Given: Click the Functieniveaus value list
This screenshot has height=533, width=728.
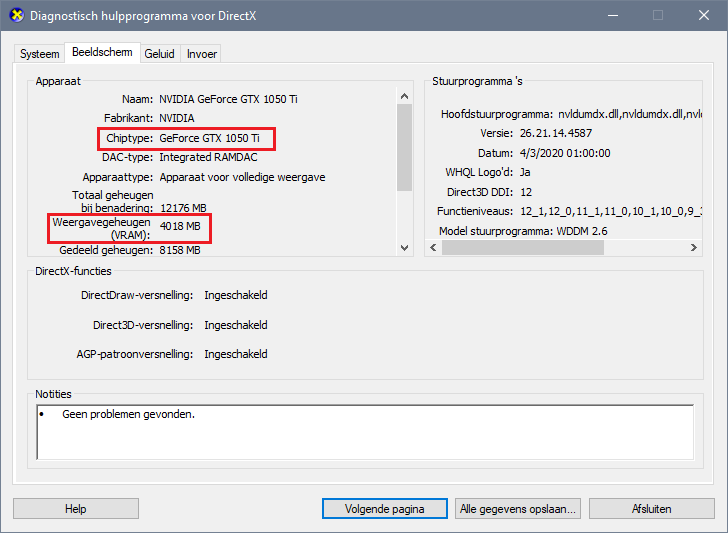Looking at the screenshot, I should coord(611,212).
